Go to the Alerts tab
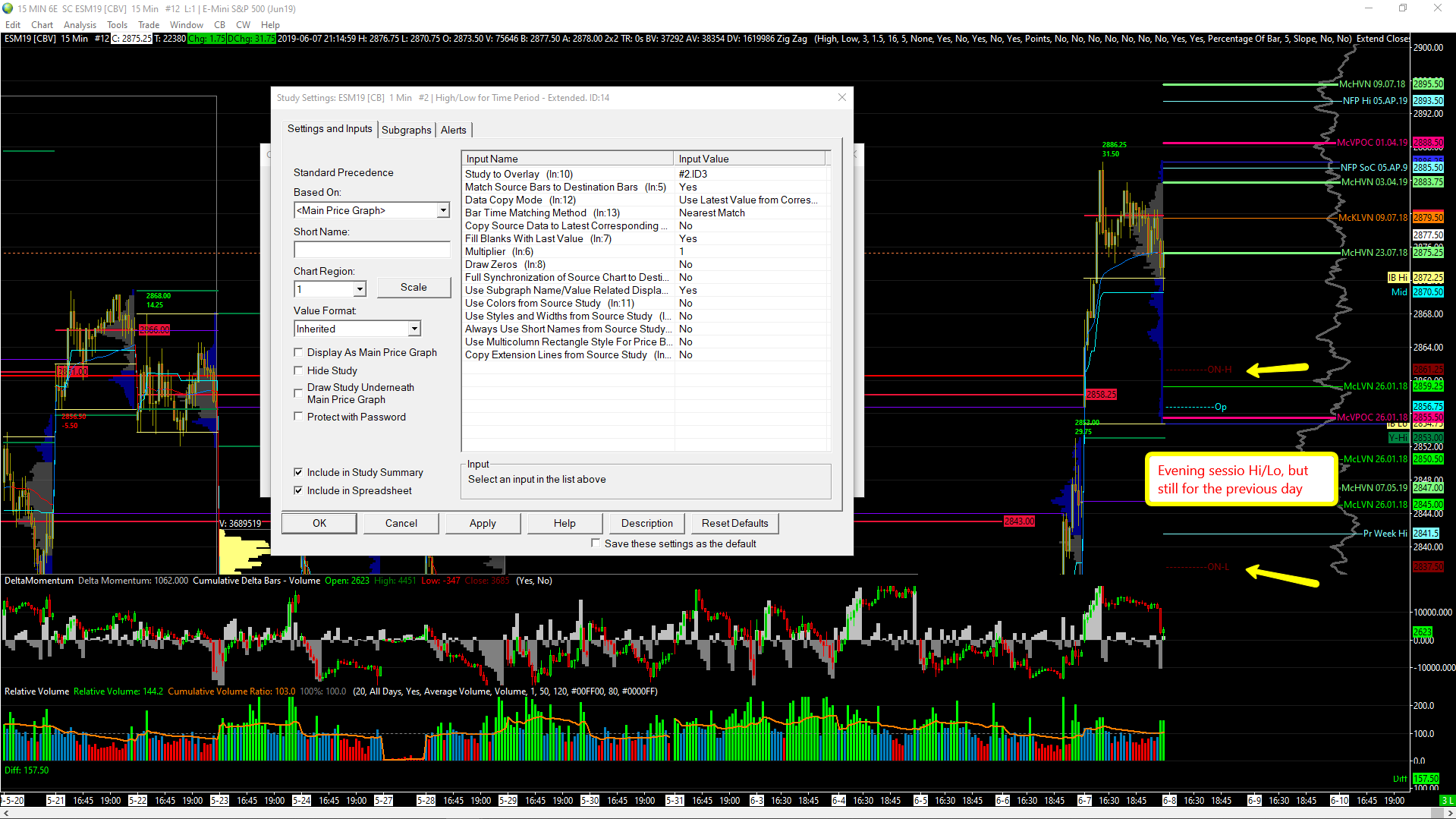This screenshot has width=1456, height=819. (x=453, y=130)
